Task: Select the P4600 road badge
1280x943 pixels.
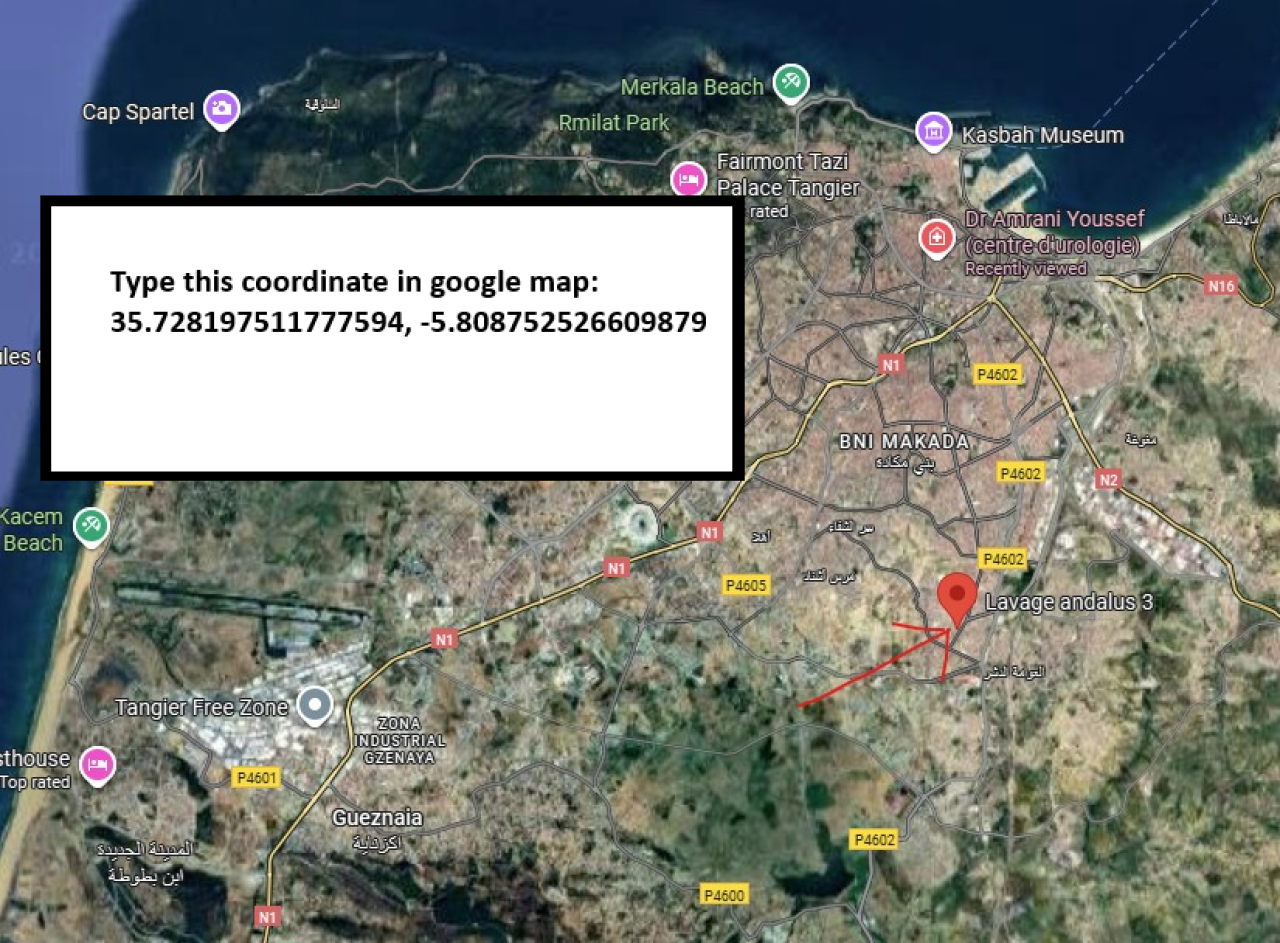Action: 723,895
